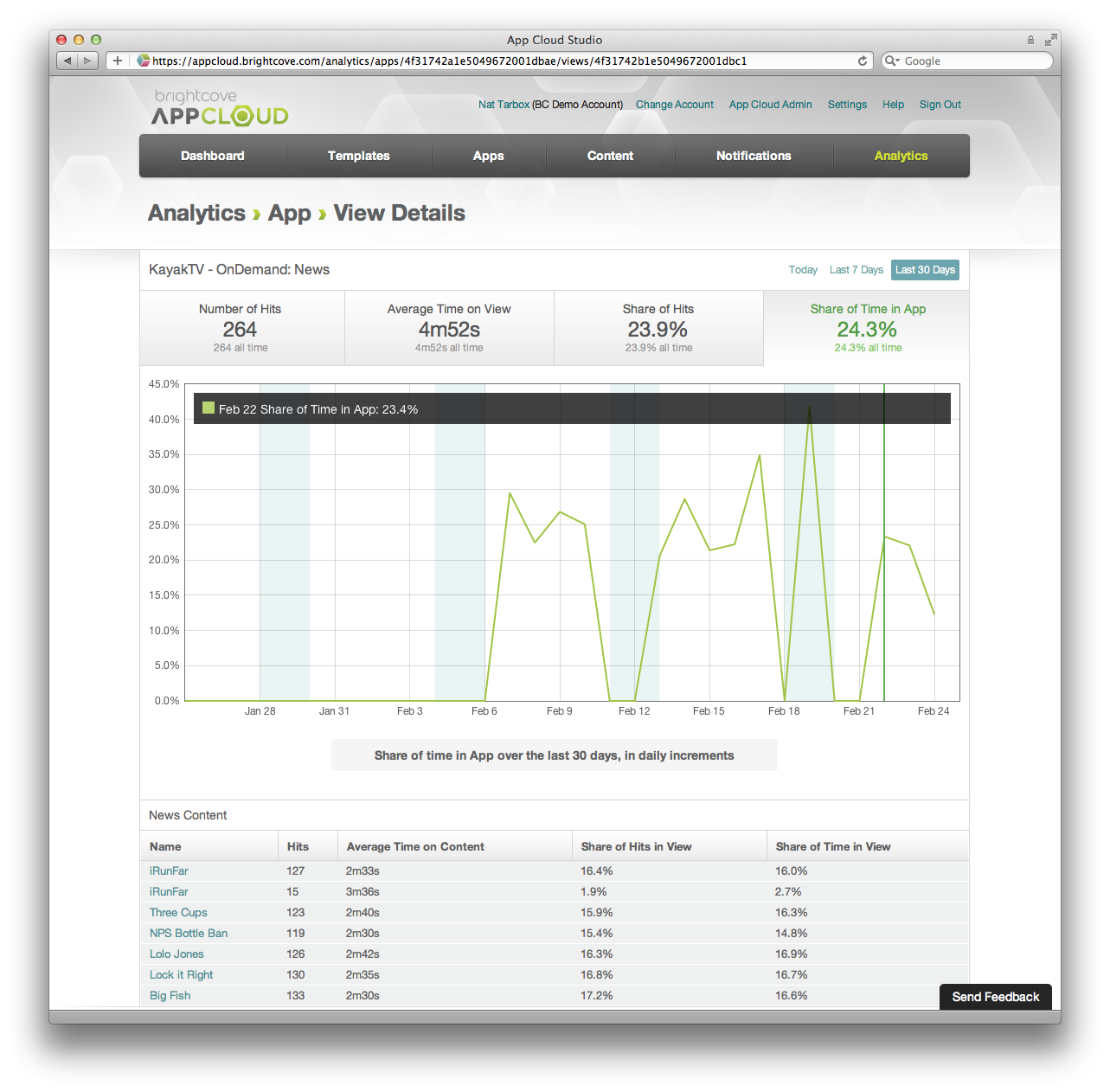
Task: Open the Lolo Jones content link
Action: tap(176, 954)
